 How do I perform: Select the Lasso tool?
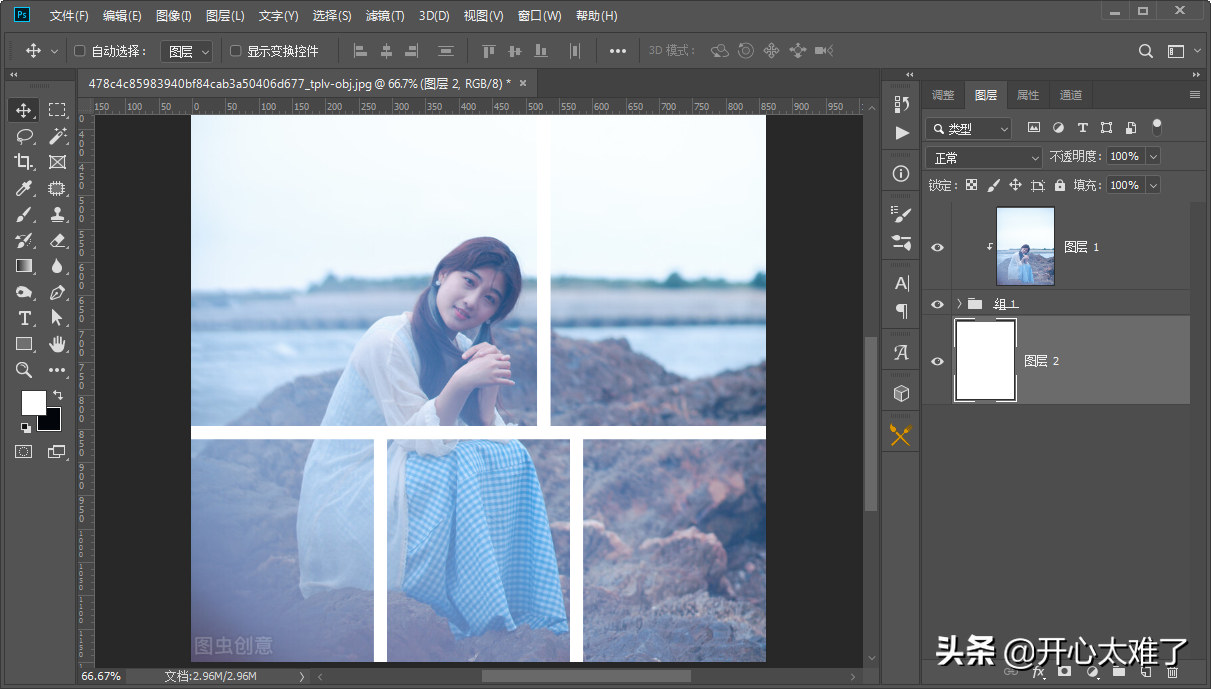point(24,136)
